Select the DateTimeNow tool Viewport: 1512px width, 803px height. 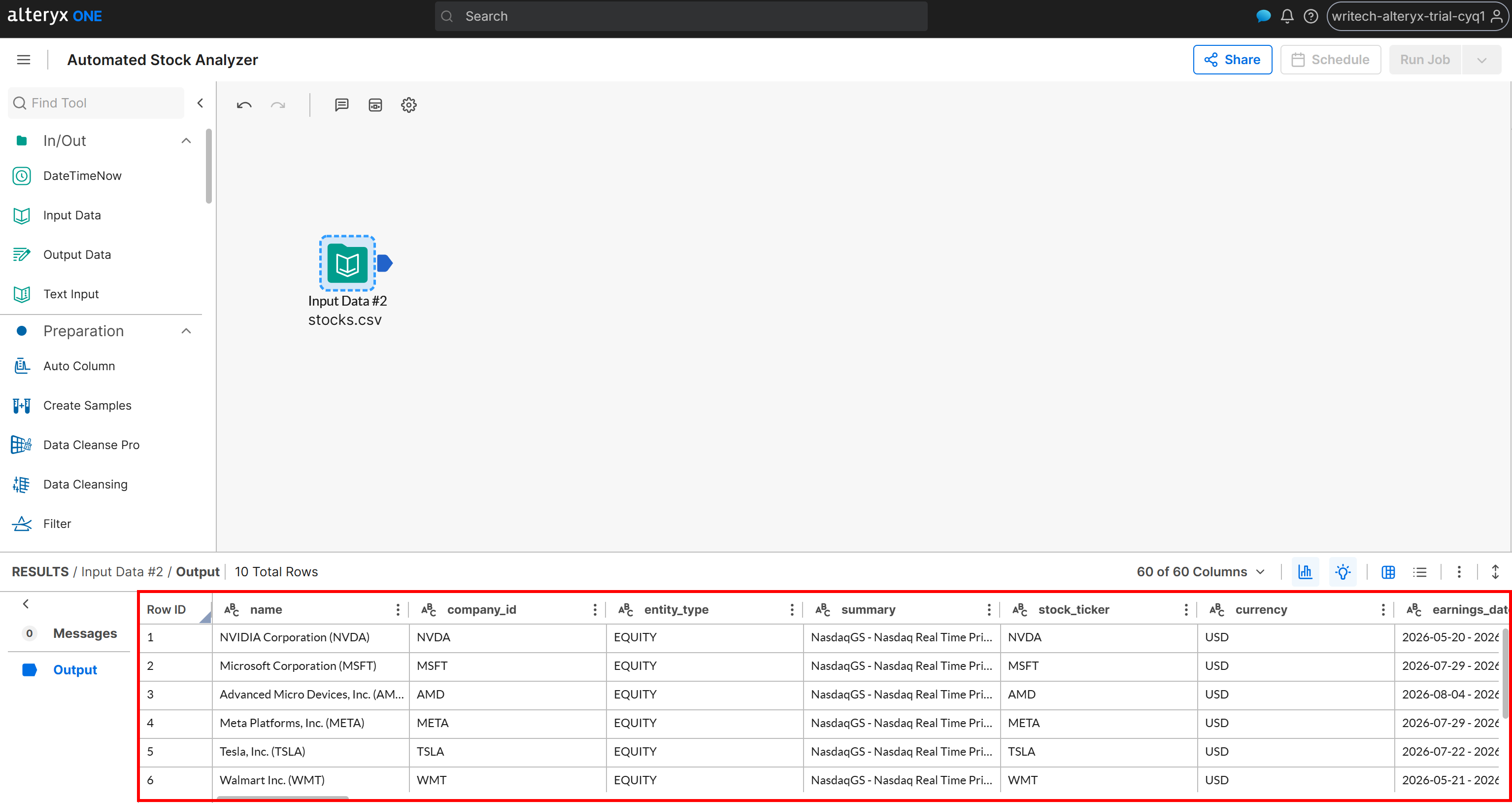click(x=82, y=175)
